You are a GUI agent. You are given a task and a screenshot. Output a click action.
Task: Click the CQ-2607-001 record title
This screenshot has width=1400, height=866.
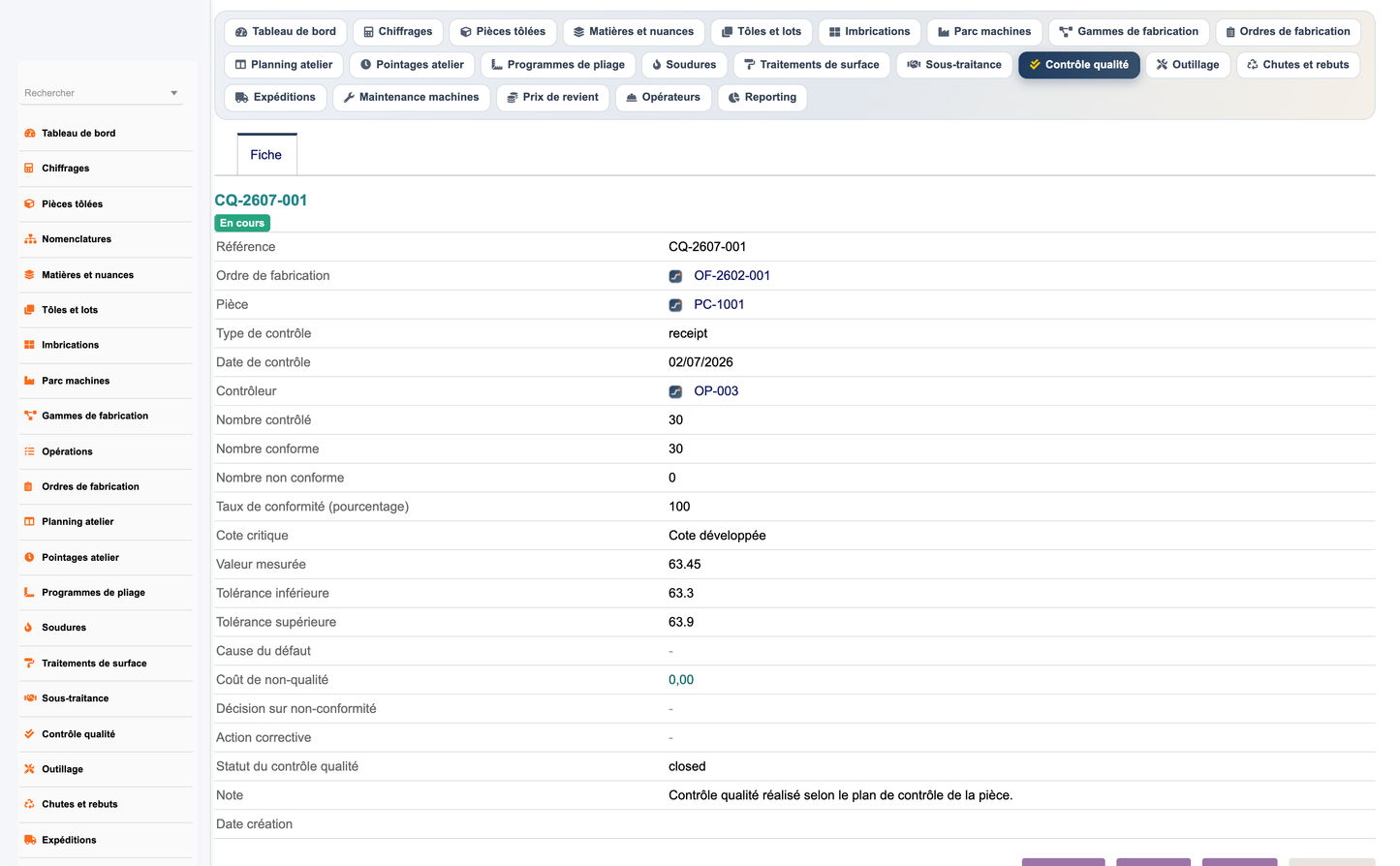(x=261, y=201)
